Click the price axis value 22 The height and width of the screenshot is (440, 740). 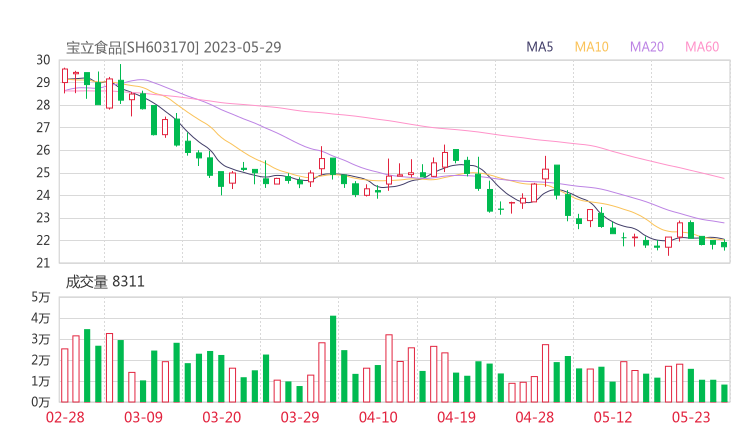43,240
